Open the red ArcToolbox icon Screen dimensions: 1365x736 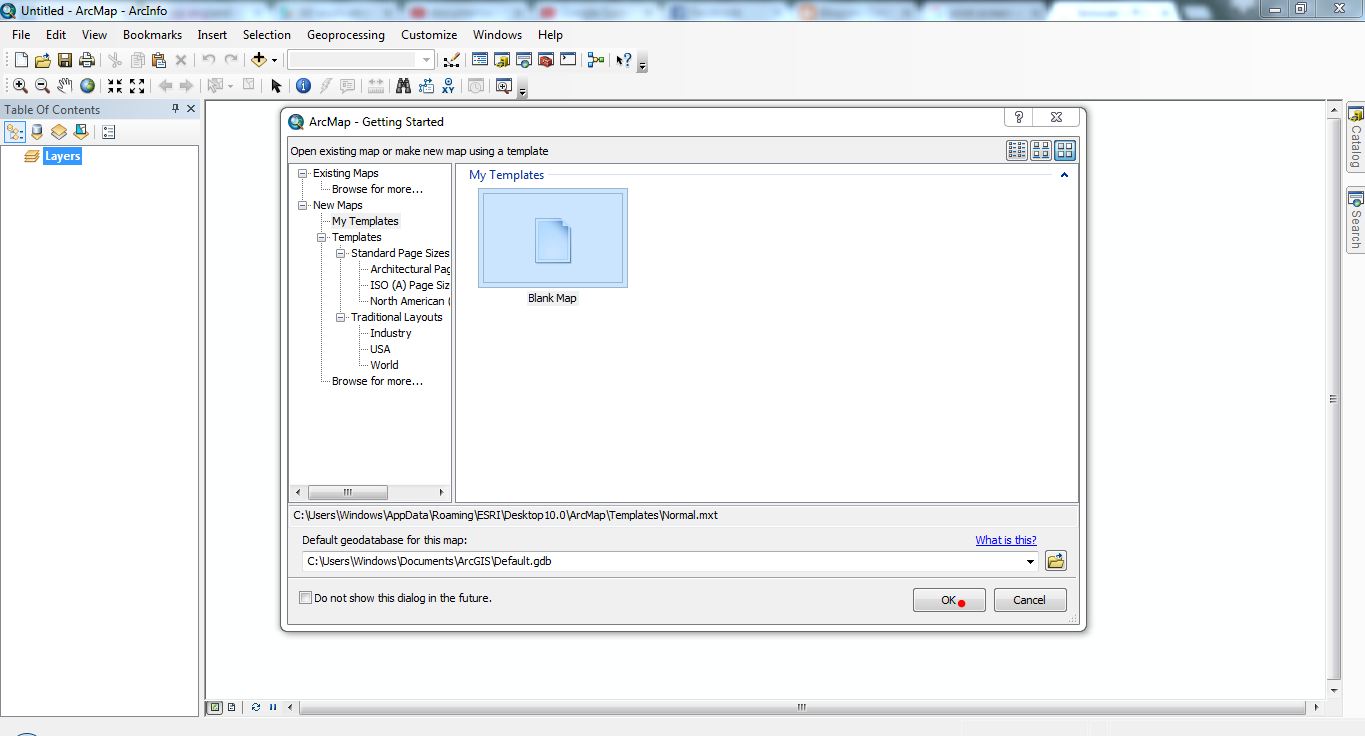pyautogui.click(x=546, y=60)
